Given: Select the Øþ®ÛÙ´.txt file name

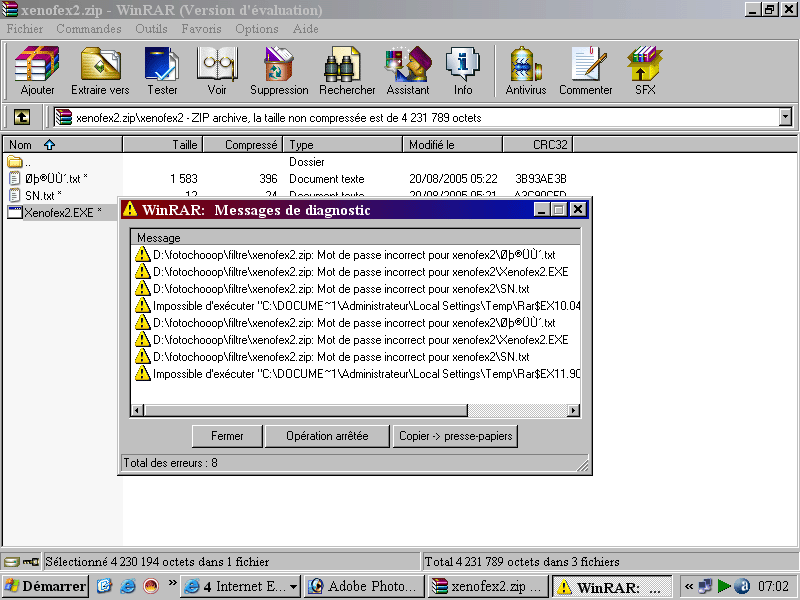Looking at the screenshot, I should [x=53, y=179].
